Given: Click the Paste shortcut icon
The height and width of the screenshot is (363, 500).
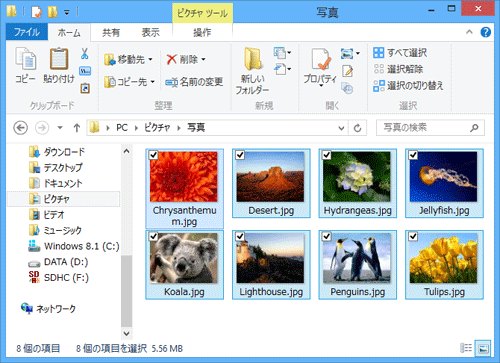Looking at the screenshot, I should [x=85, y=88].
